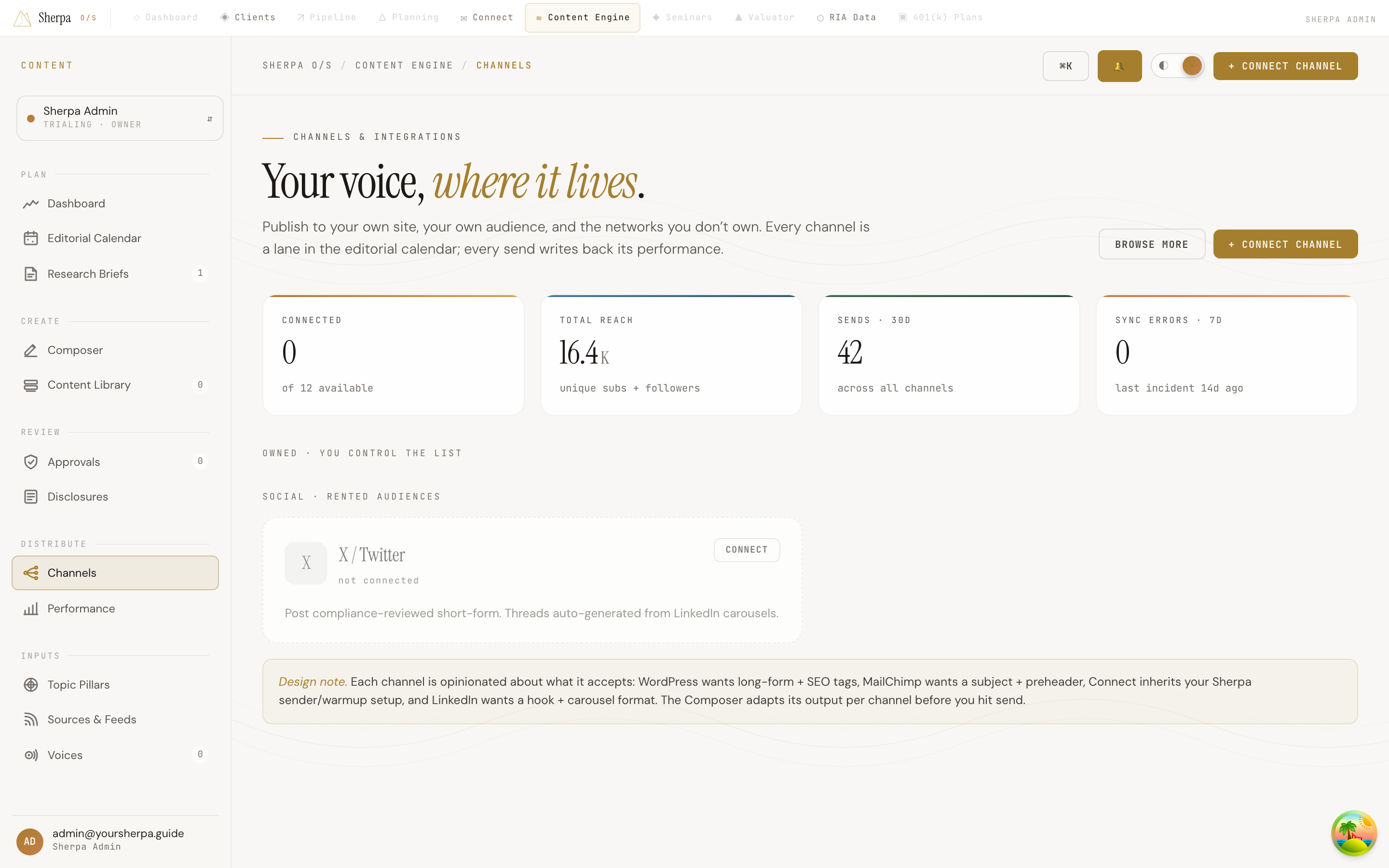Click the 'not connected' status text
This screenshot has height=868, width=1389.
378,581
